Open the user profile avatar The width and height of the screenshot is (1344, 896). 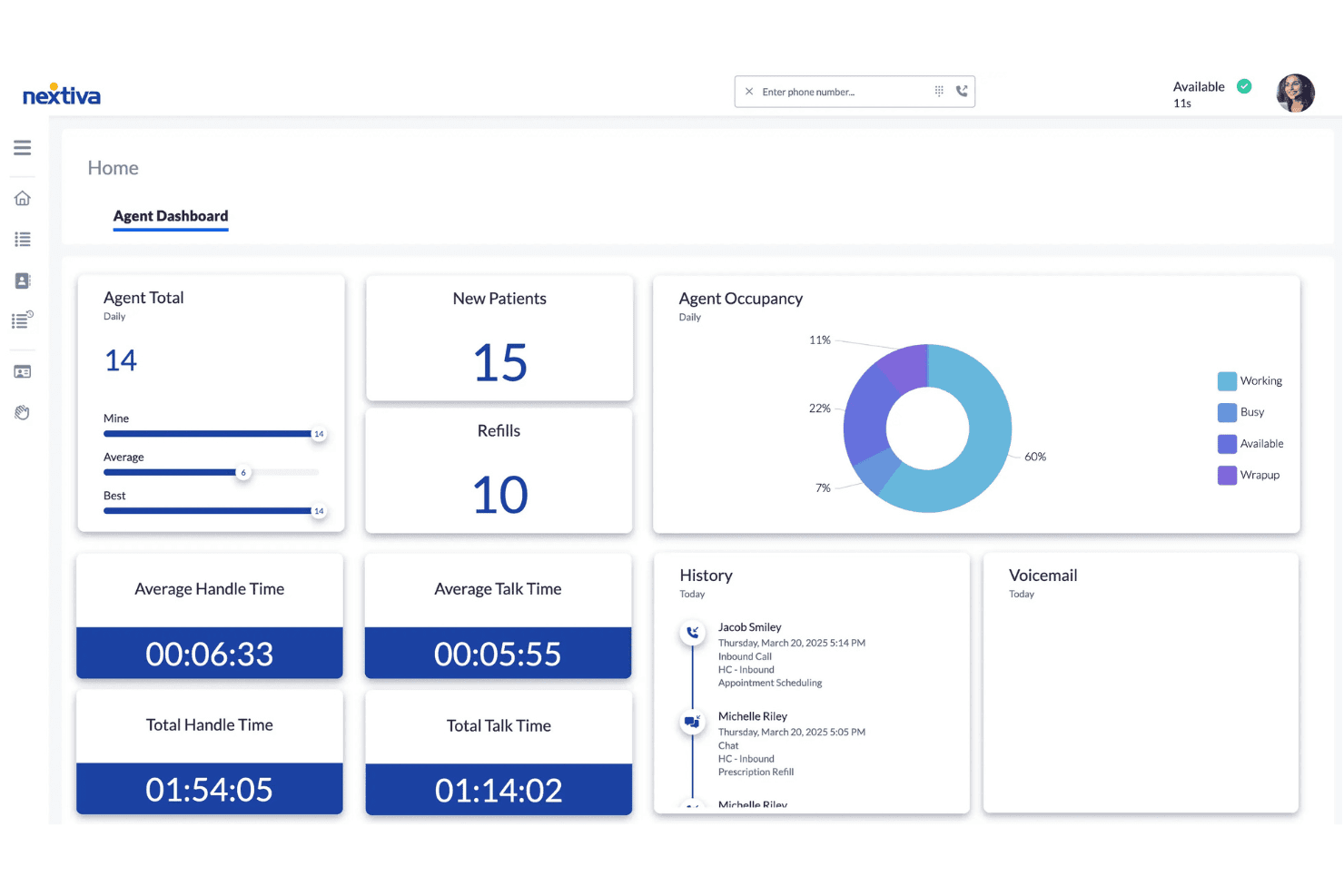point(1296,94)
